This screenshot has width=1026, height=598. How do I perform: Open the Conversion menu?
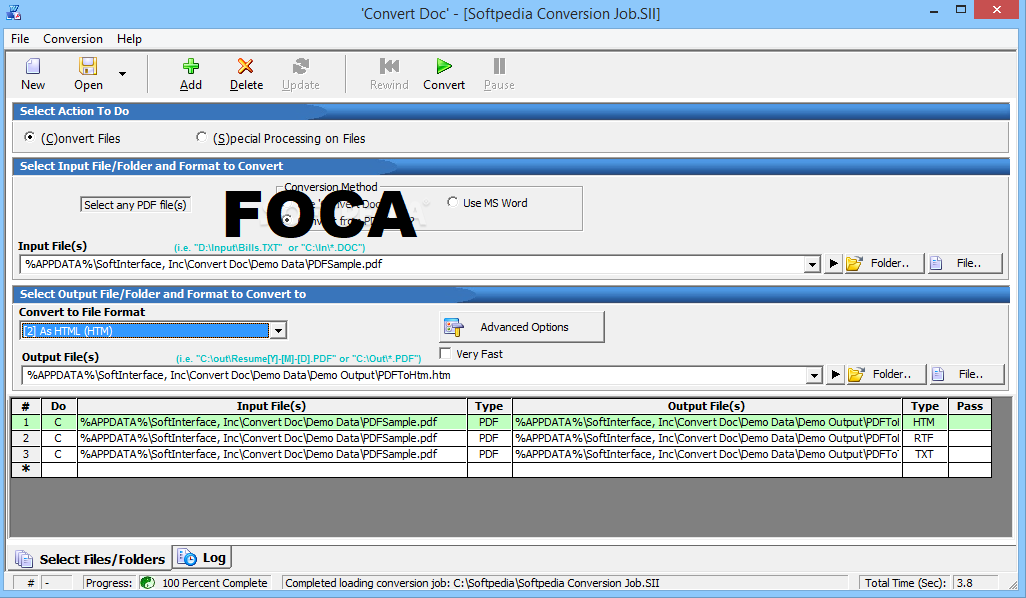click(73, 39)
